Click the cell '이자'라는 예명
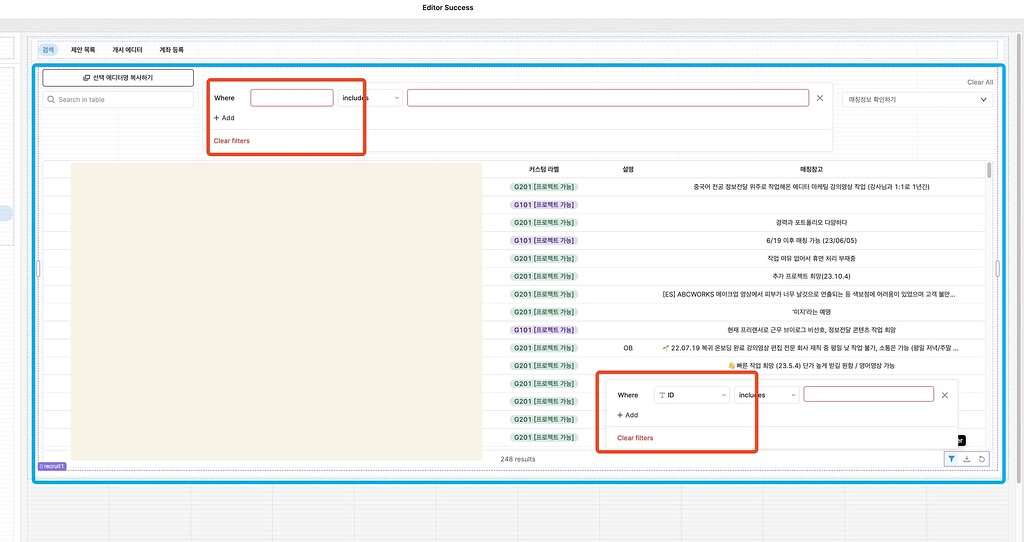This screenshot has height=542, width=1024. tap(812, 312)
